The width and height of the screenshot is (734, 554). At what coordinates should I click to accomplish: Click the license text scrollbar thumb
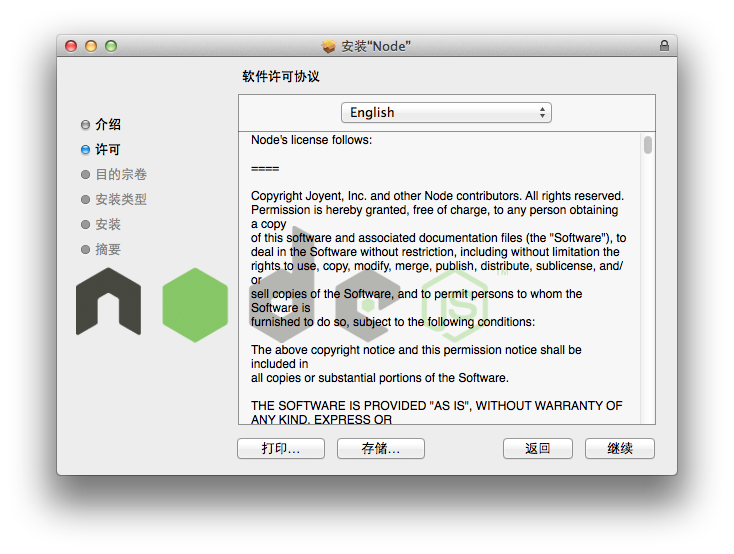pos(648,145)
